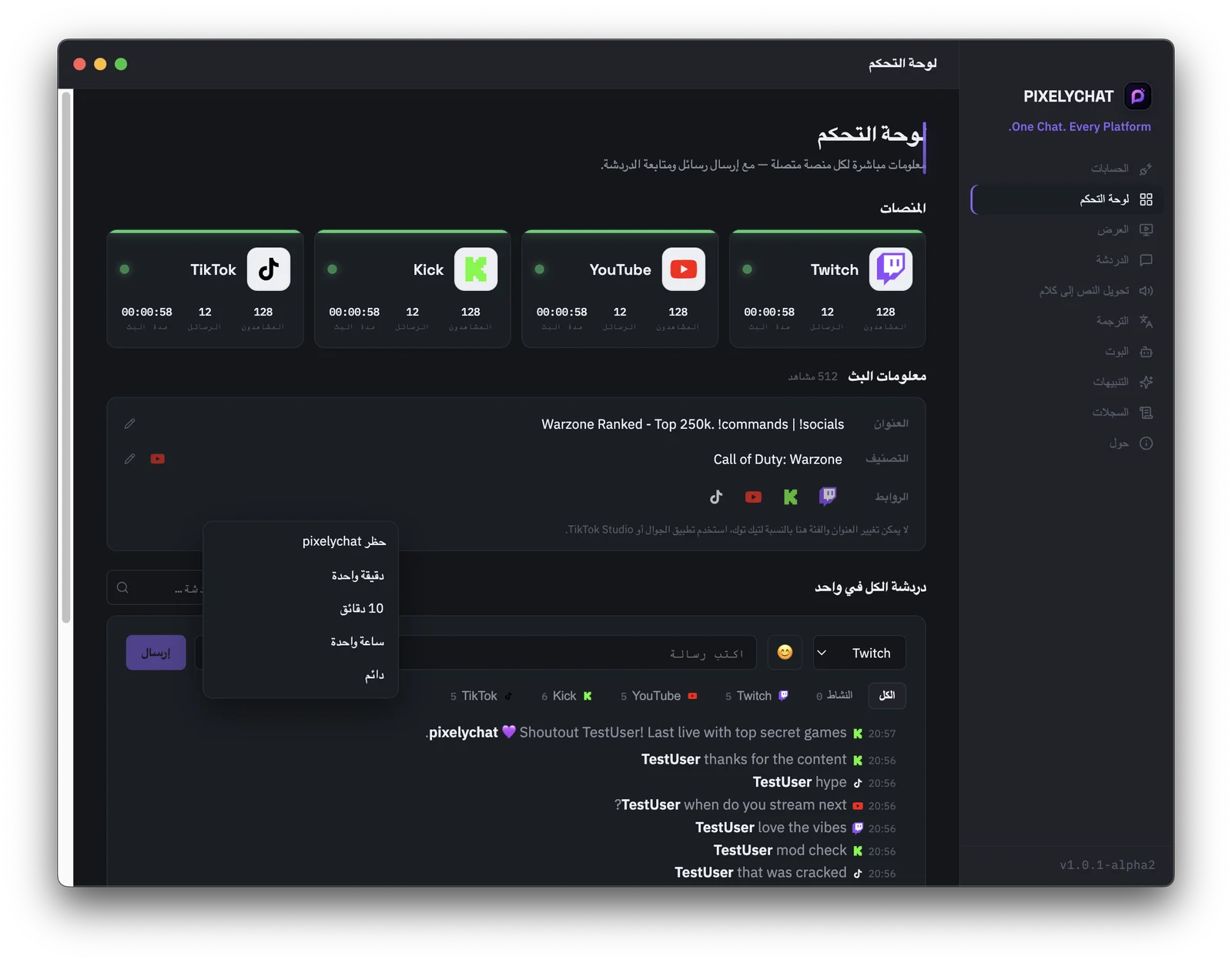This screenshot has width=1232, height=963.
Task: Click the search magnifier icon
Action: point(122,588)
